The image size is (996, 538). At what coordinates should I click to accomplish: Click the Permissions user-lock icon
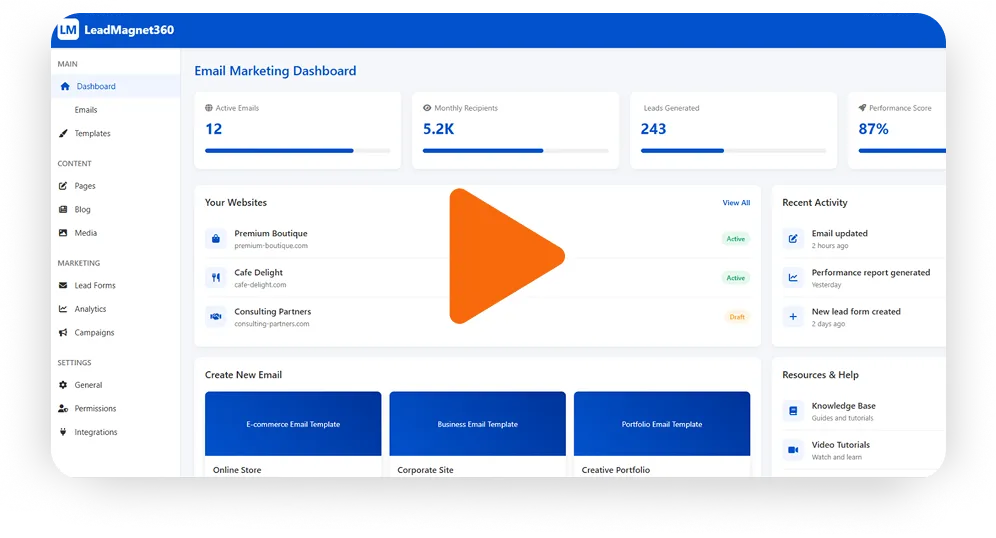(x=63, y=408)
